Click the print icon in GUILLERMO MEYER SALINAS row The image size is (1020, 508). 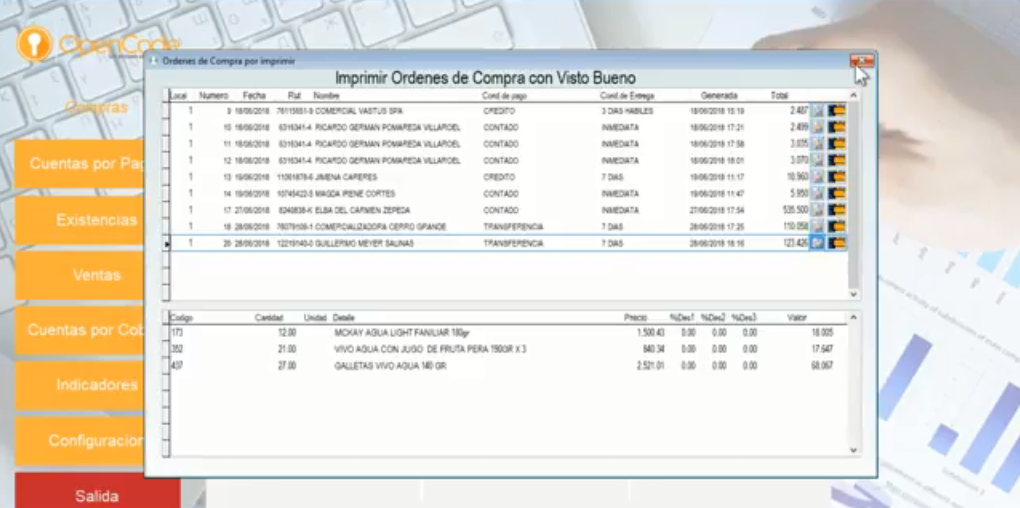point(817,243)
